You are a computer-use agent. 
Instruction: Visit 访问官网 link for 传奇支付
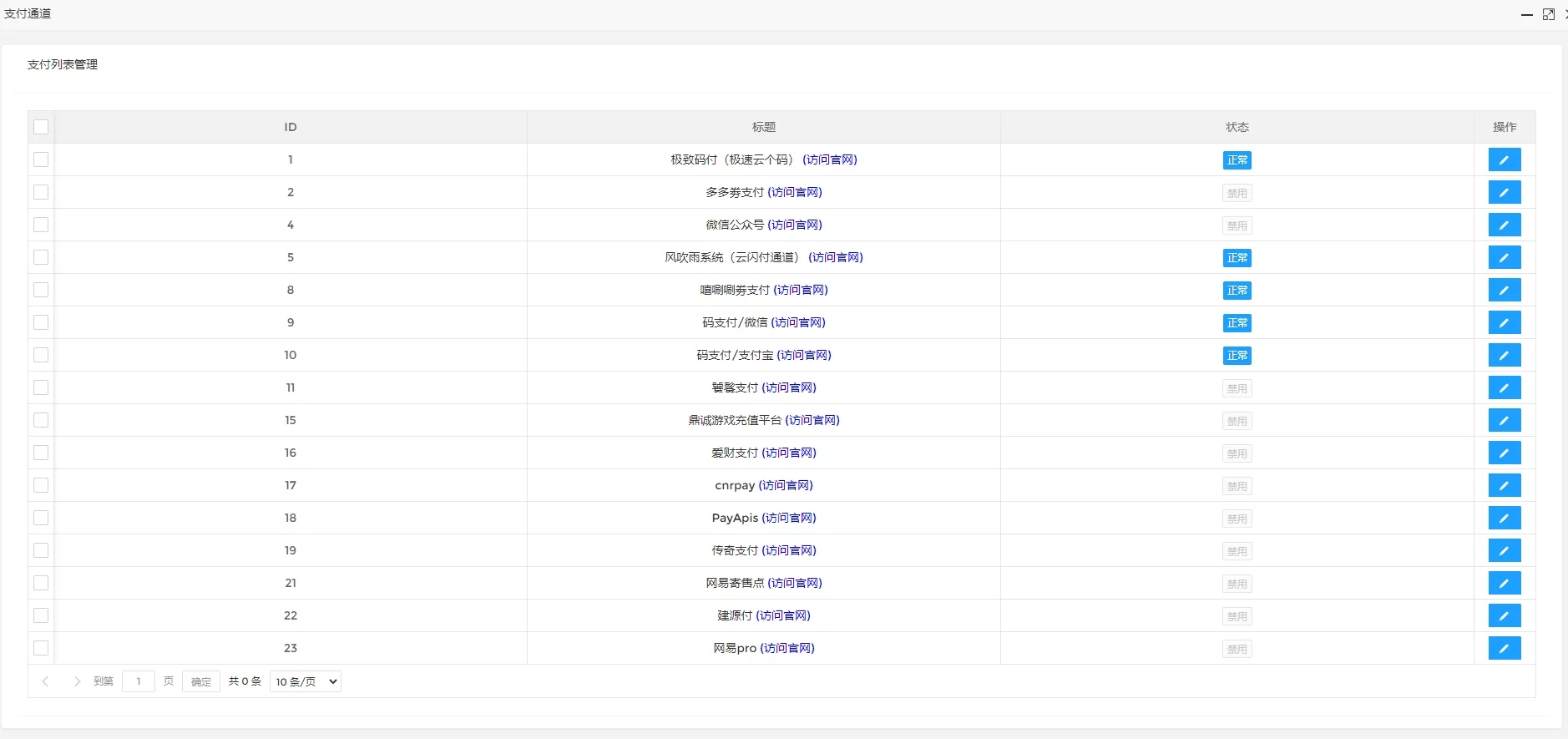pyautogui.click(x=788, y=550)
